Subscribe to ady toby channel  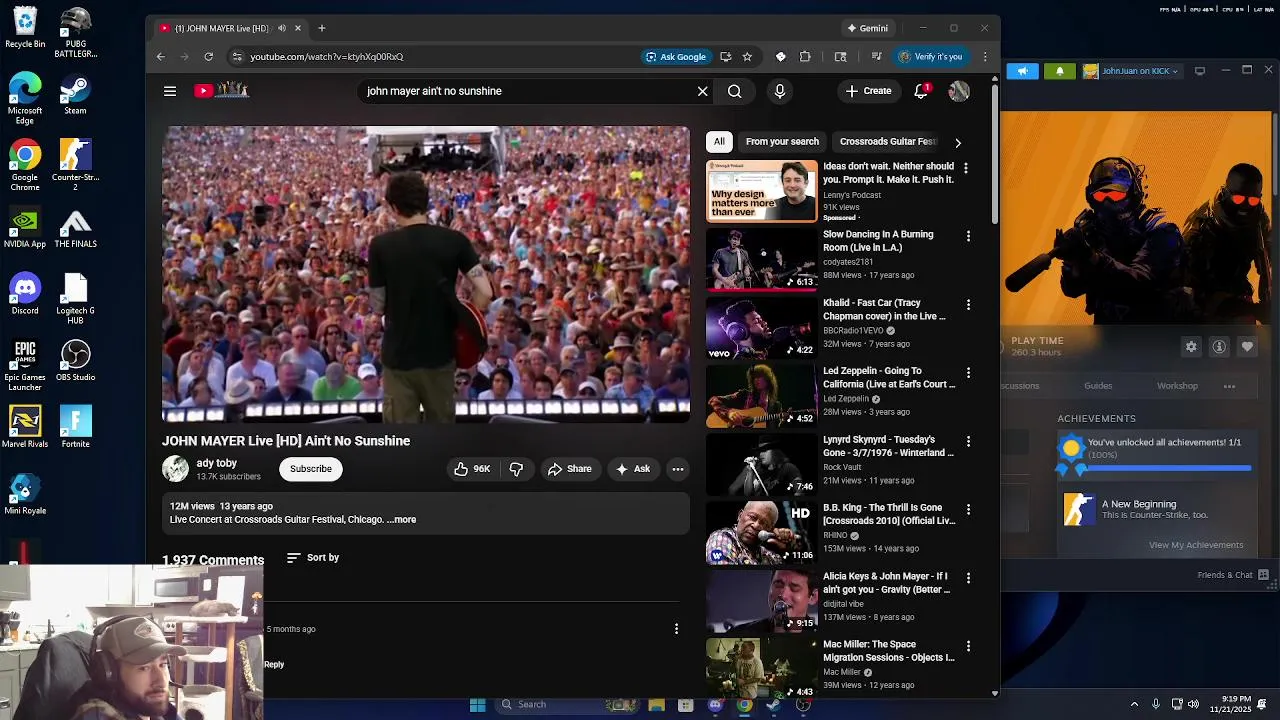pos(311,469)
